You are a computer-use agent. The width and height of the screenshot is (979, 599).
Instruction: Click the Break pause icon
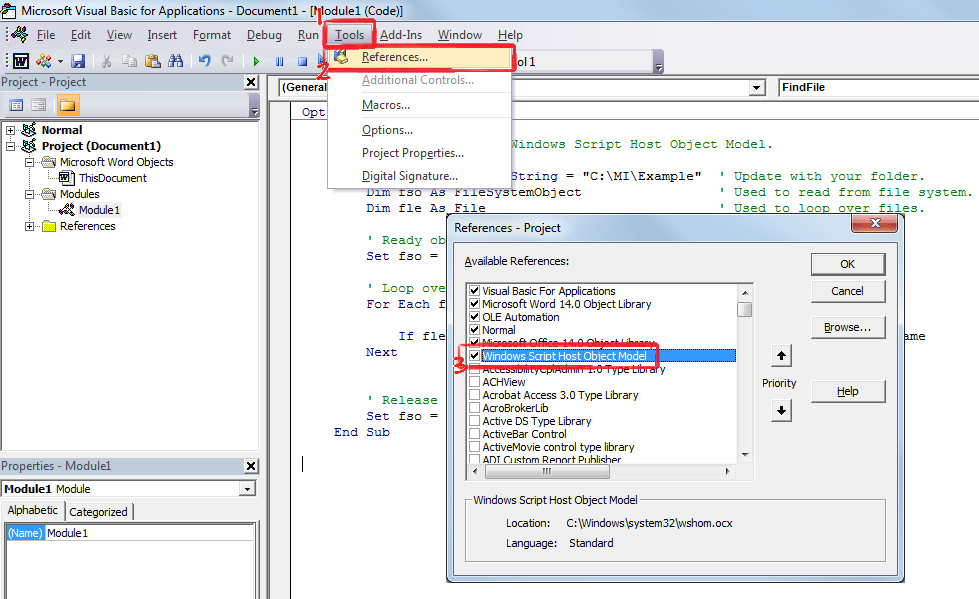(x=279, y=61)
